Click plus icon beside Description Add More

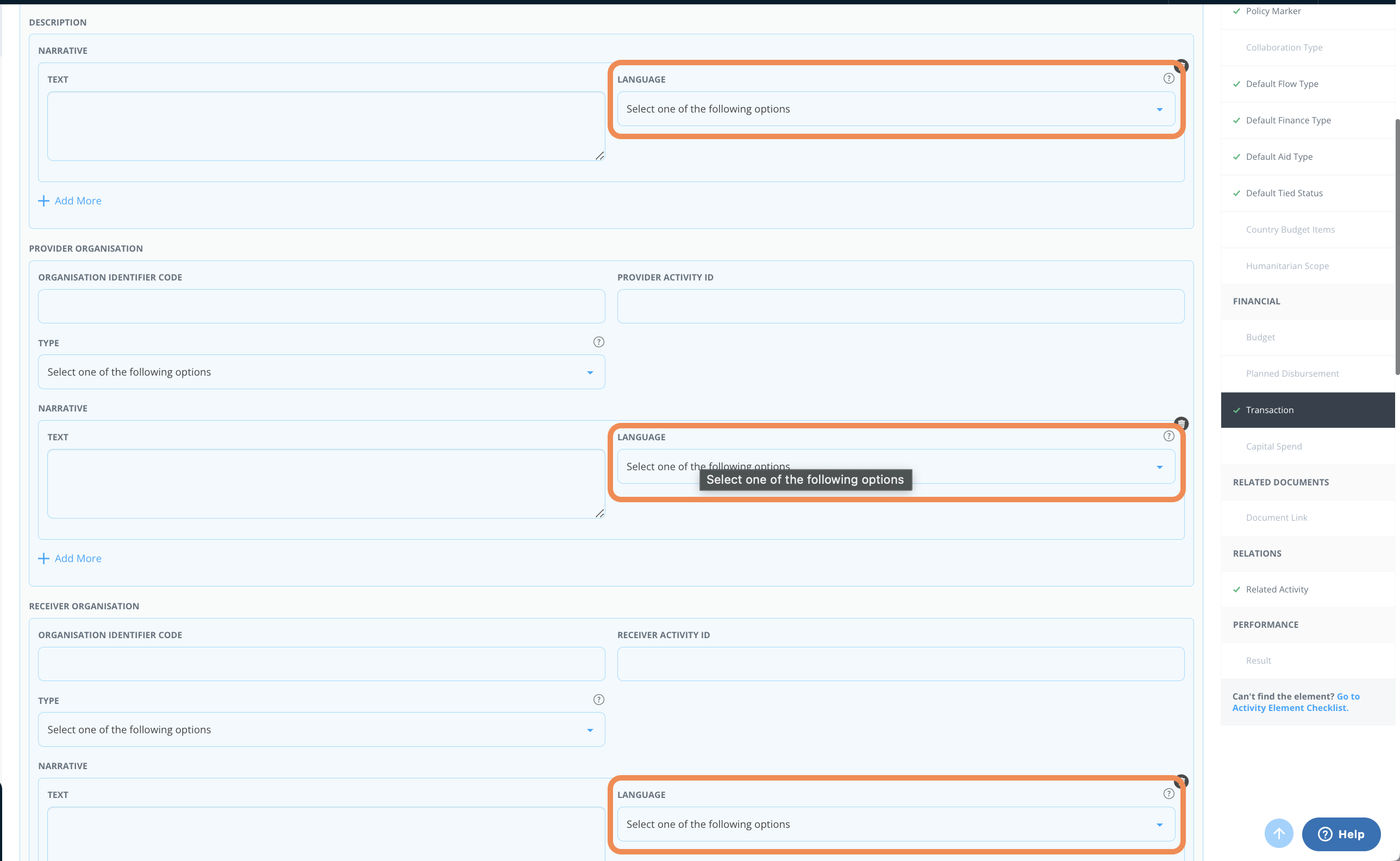tap(43, 201)
